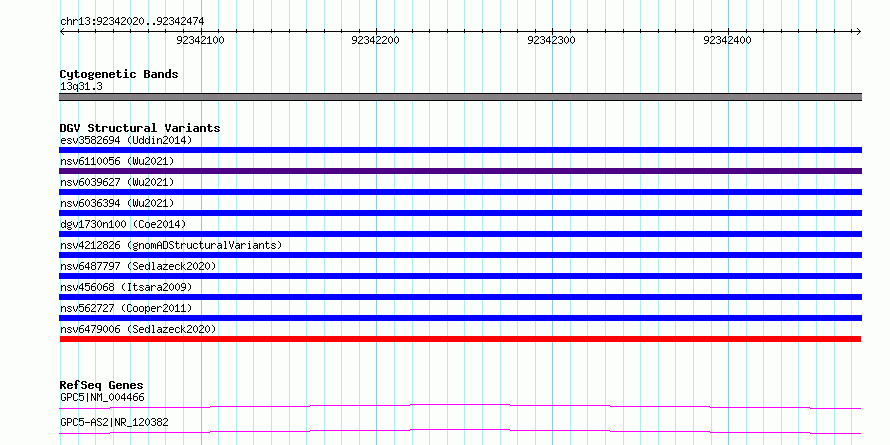Click the left arrowhead of the ruler
The height and width of the screenshot is (445, 890).
tap(62, 31)
